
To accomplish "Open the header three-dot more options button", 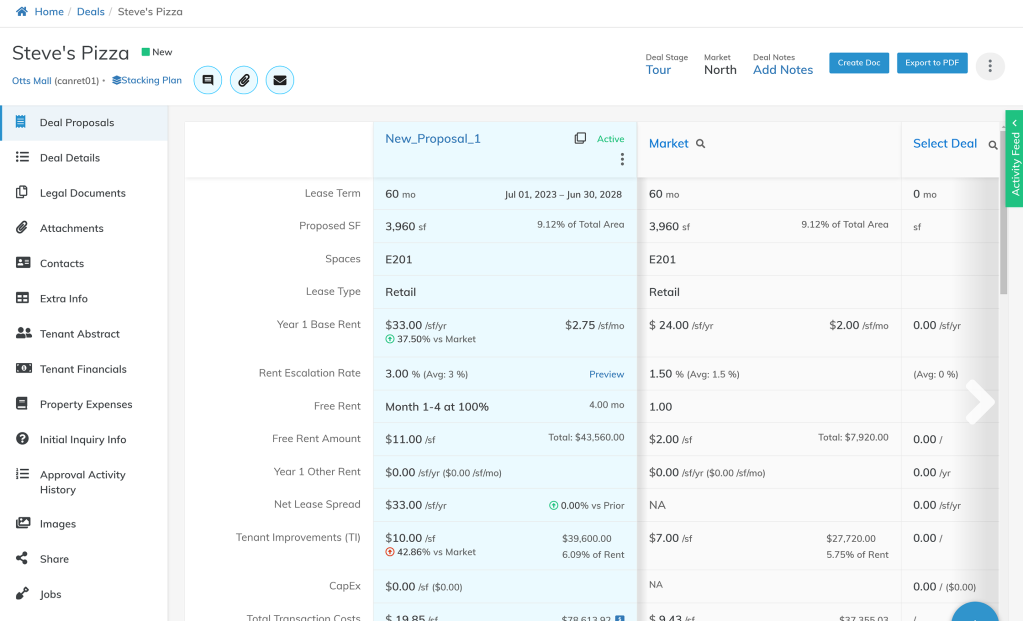I will tap(990, 66).
